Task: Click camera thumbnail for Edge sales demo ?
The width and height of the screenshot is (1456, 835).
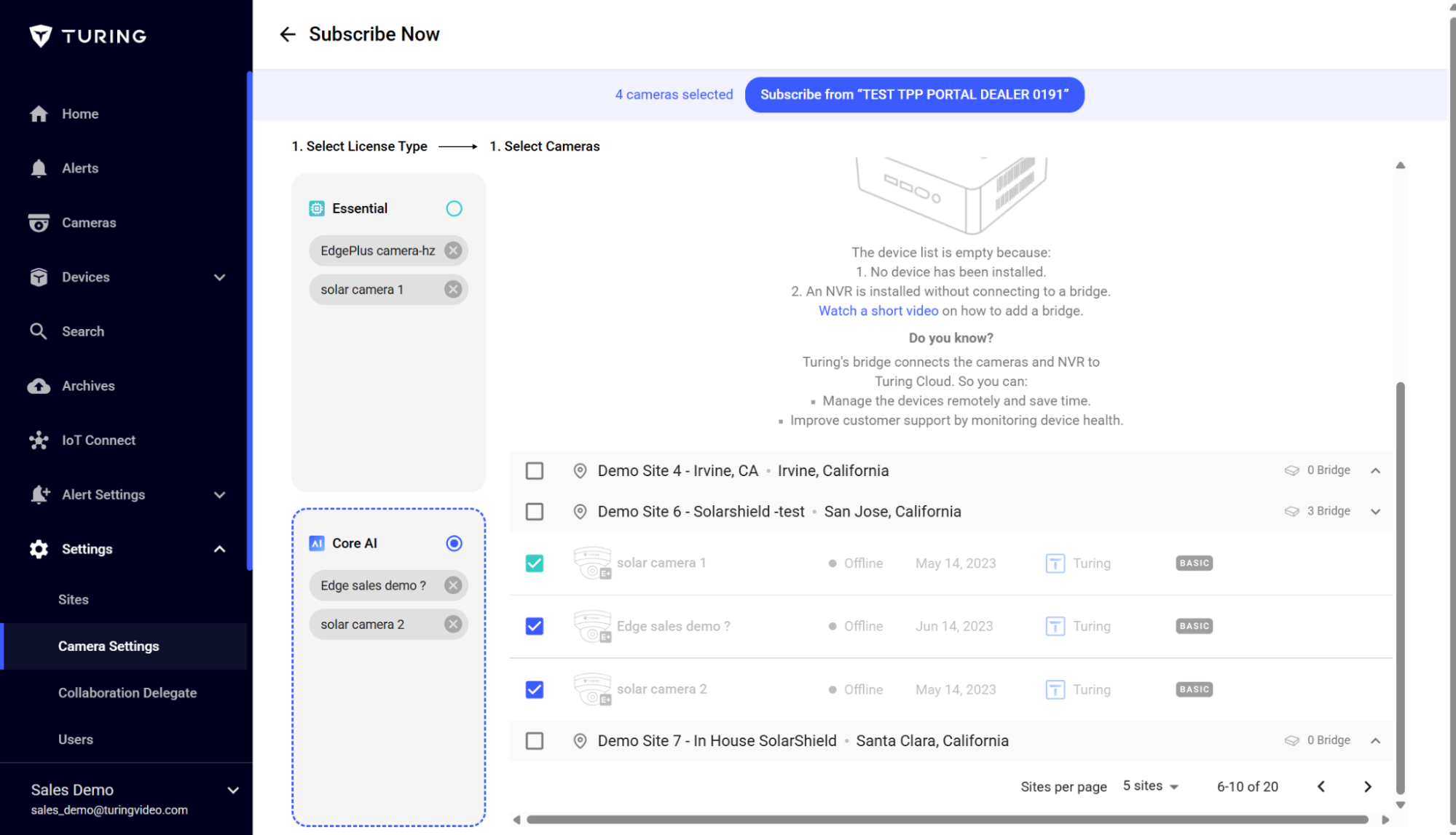Action: [x=592, y=626]
